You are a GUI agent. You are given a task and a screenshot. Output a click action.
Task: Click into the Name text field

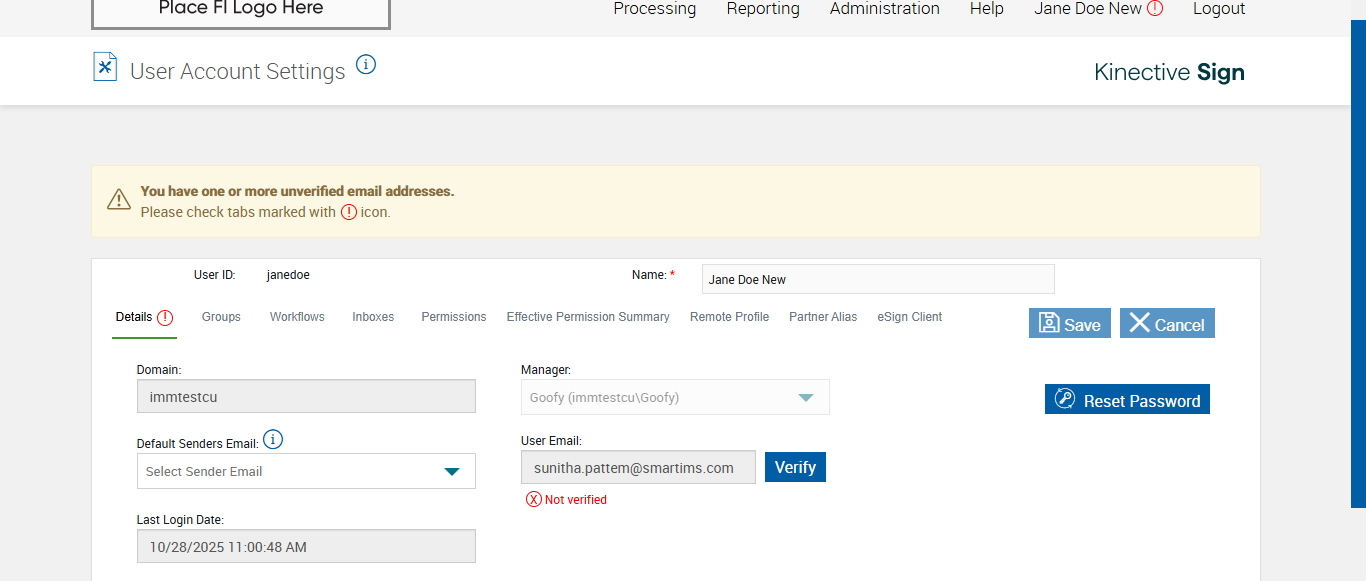[877, 280]
